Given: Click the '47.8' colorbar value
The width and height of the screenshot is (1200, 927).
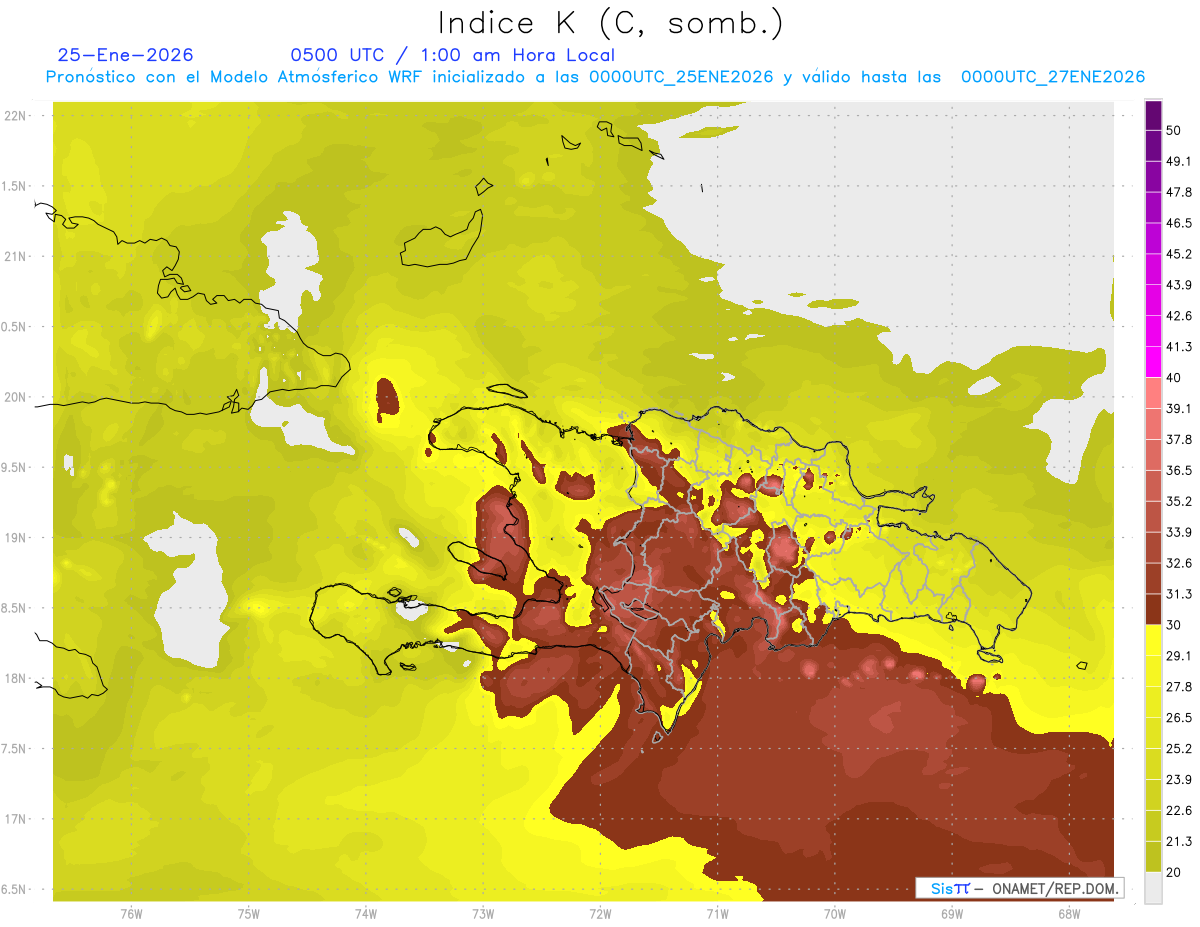Looking at the screenshot, I should click(x=1179, y=192).
